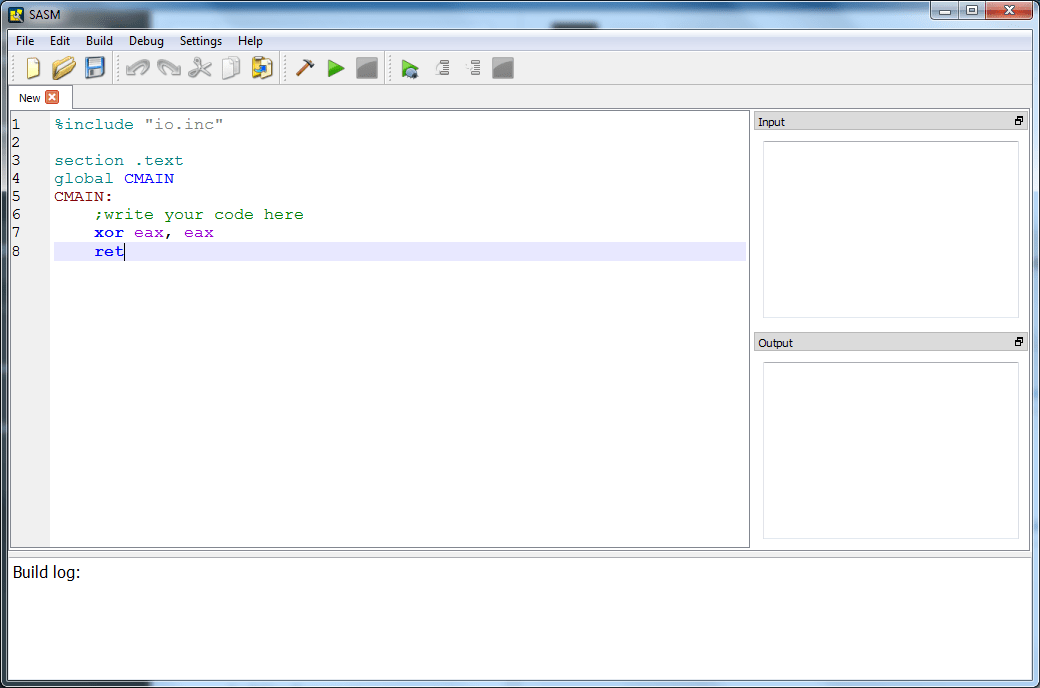
Task: Minimize the SASM window
Action: pyautogui.click(x=945, y=11)
